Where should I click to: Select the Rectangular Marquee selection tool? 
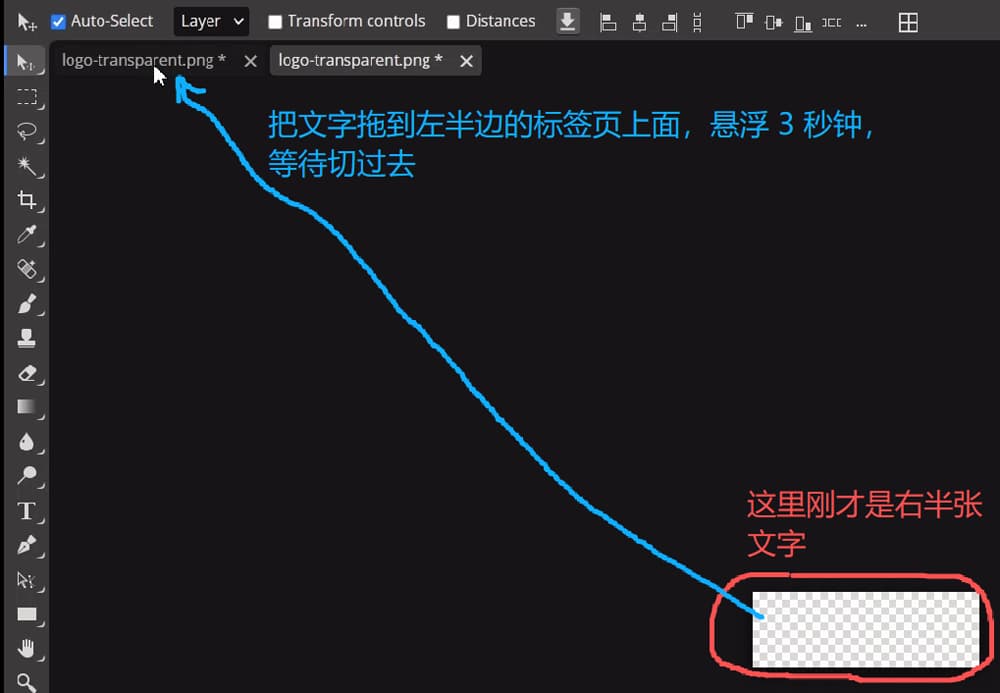(x=26, y=96)
